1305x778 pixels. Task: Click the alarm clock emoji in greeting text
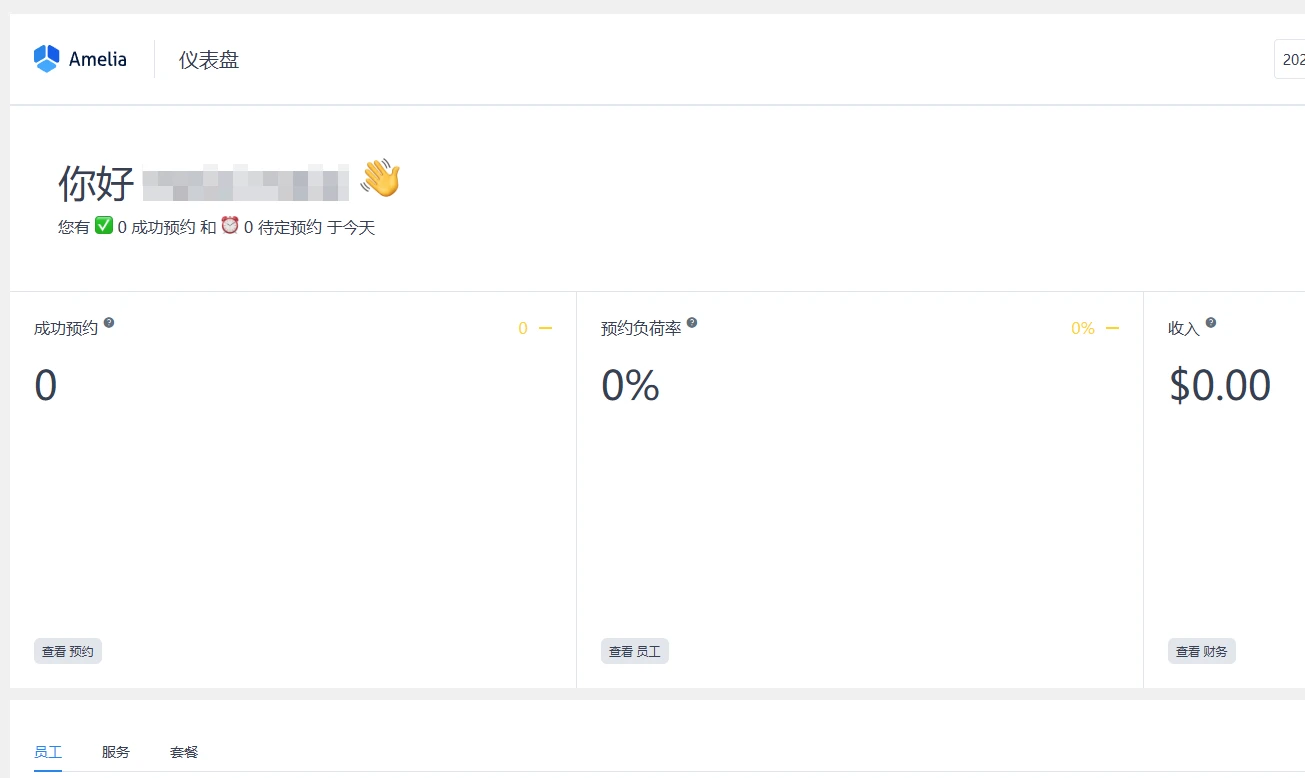(x=230, y=226)
